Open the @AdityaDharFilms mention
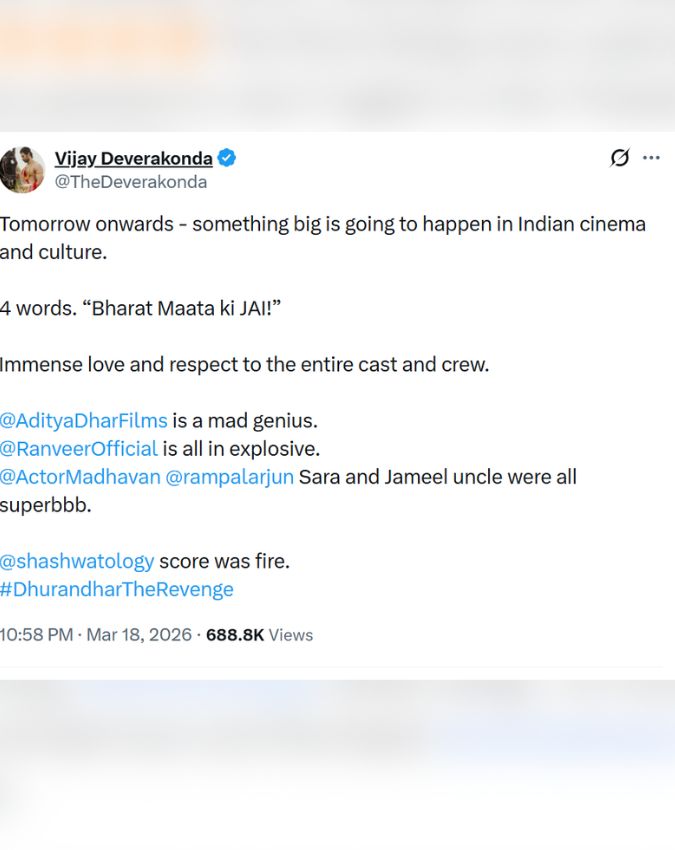 pos(83,421)
